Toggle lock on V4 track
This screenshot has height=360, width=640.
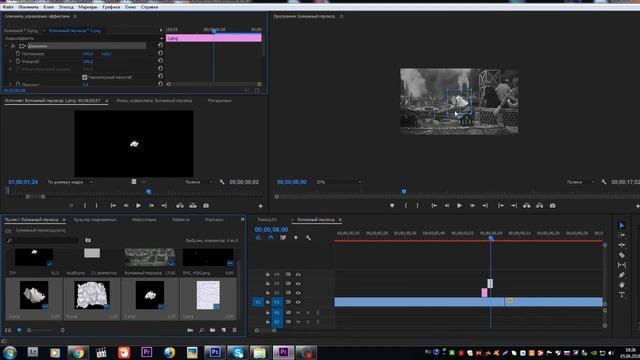(x=268, y=274)
